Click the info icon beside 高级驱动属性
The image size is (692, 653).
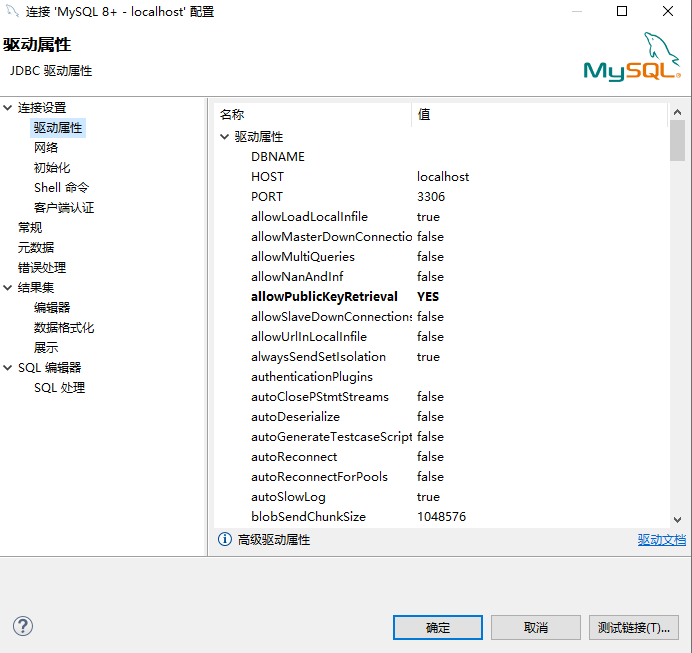225,539
